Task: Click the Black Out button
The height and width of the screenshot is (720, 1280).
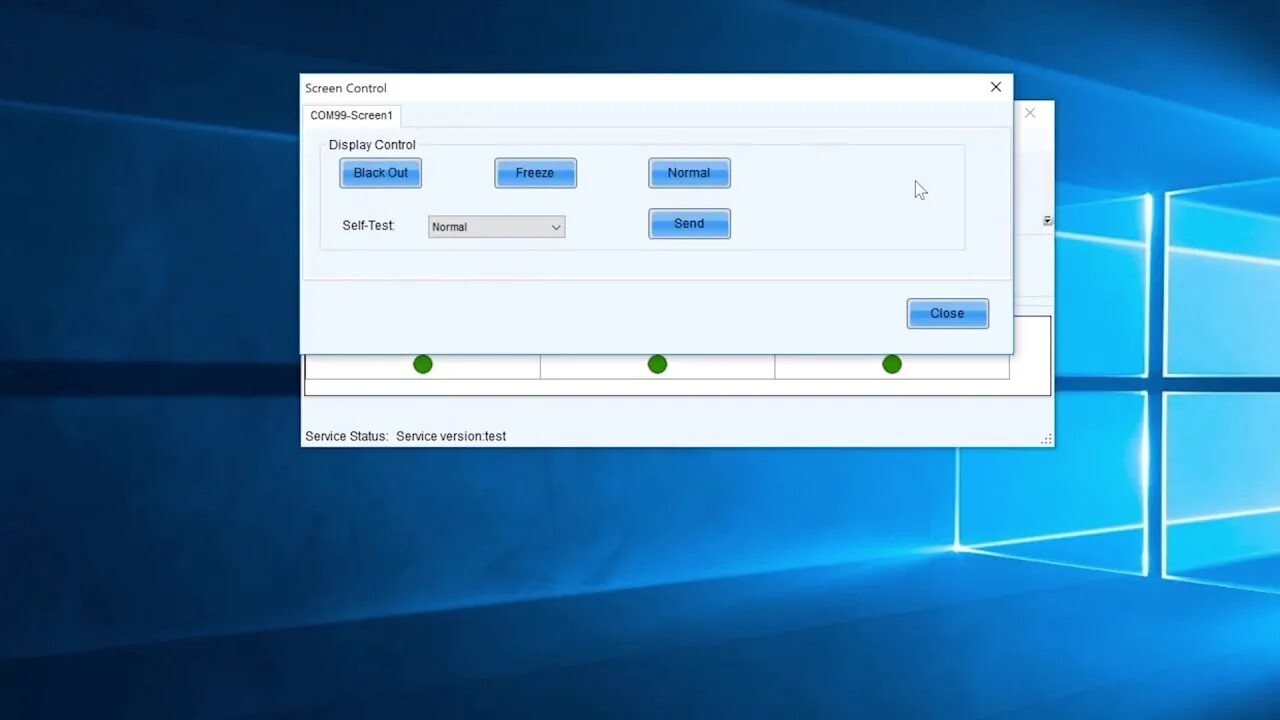Action: pyautogui.click(x=380, y=173)
